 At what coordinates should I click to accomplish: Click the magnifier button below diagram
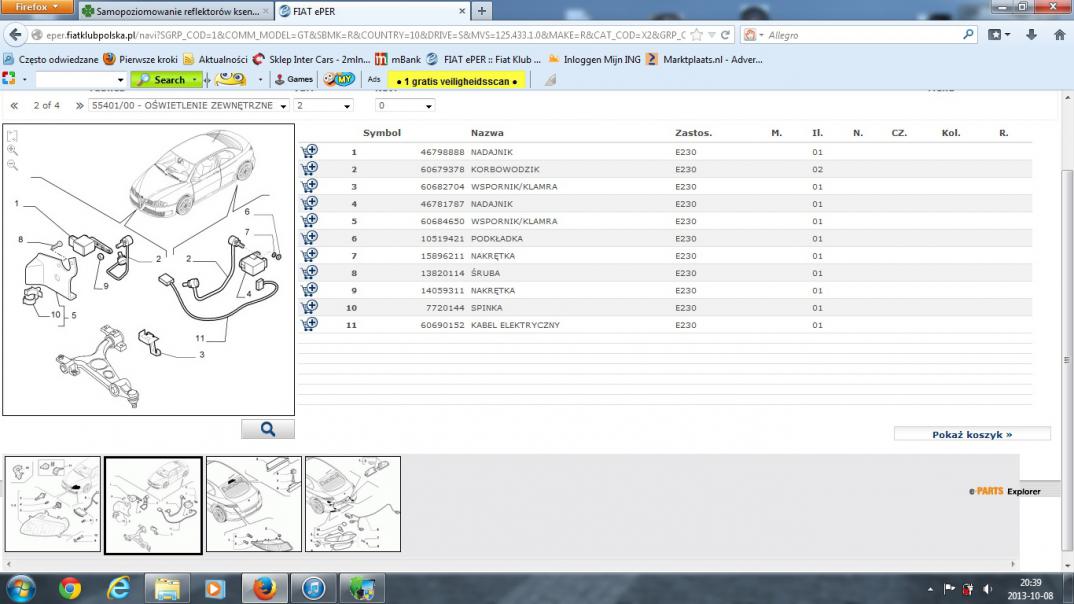point(268,429)
